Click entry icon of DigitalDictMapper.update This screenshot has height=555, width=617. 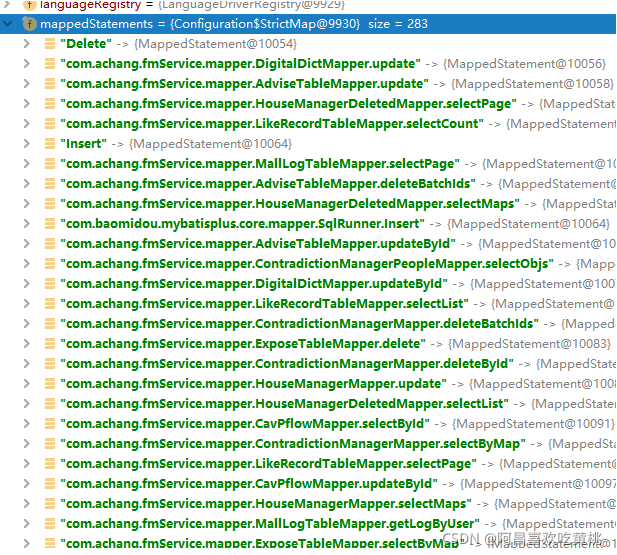(50, 63)
